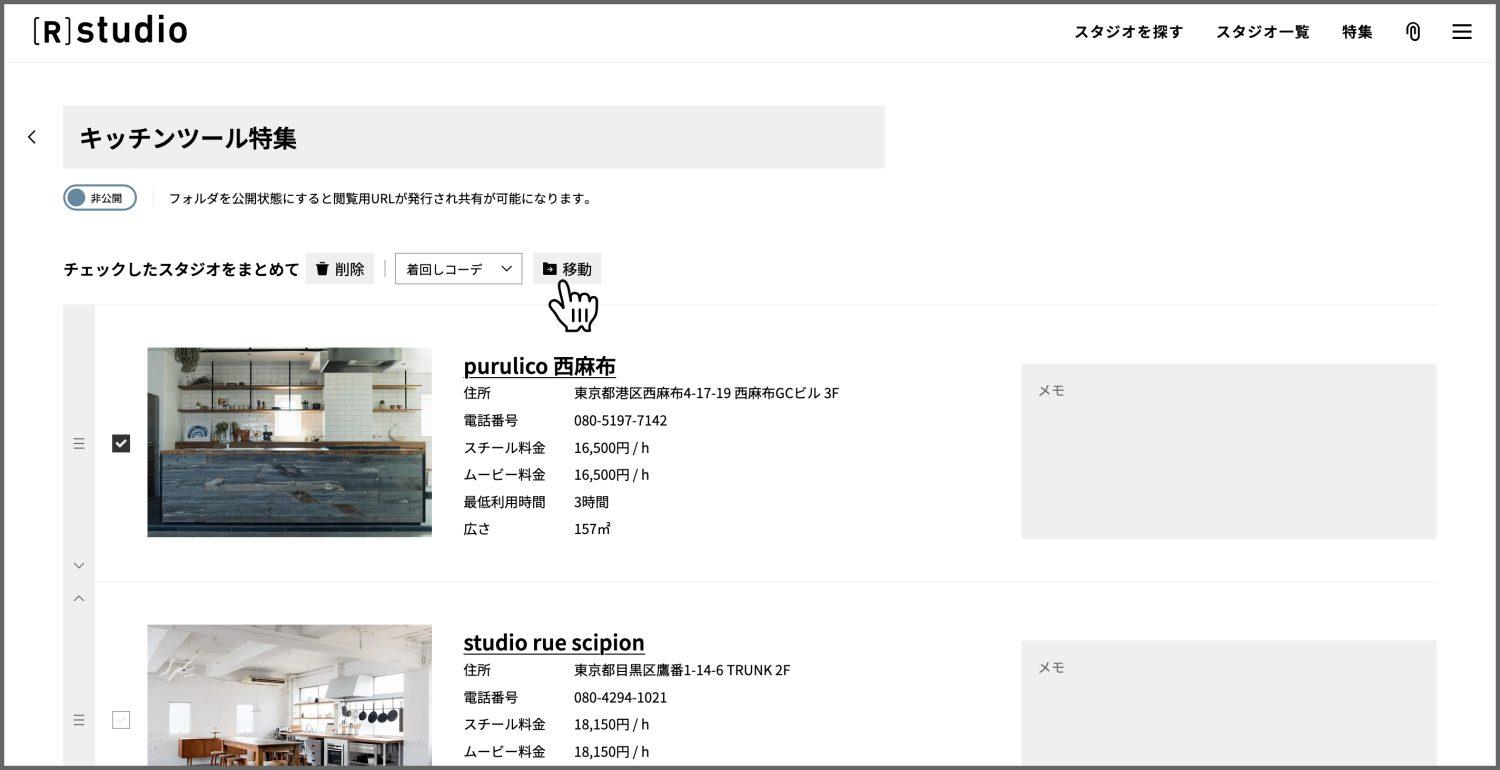Click drag handle for purulico 西麻布
Viewport: 1500px width, 770px height.
click(x=79, y=443)
